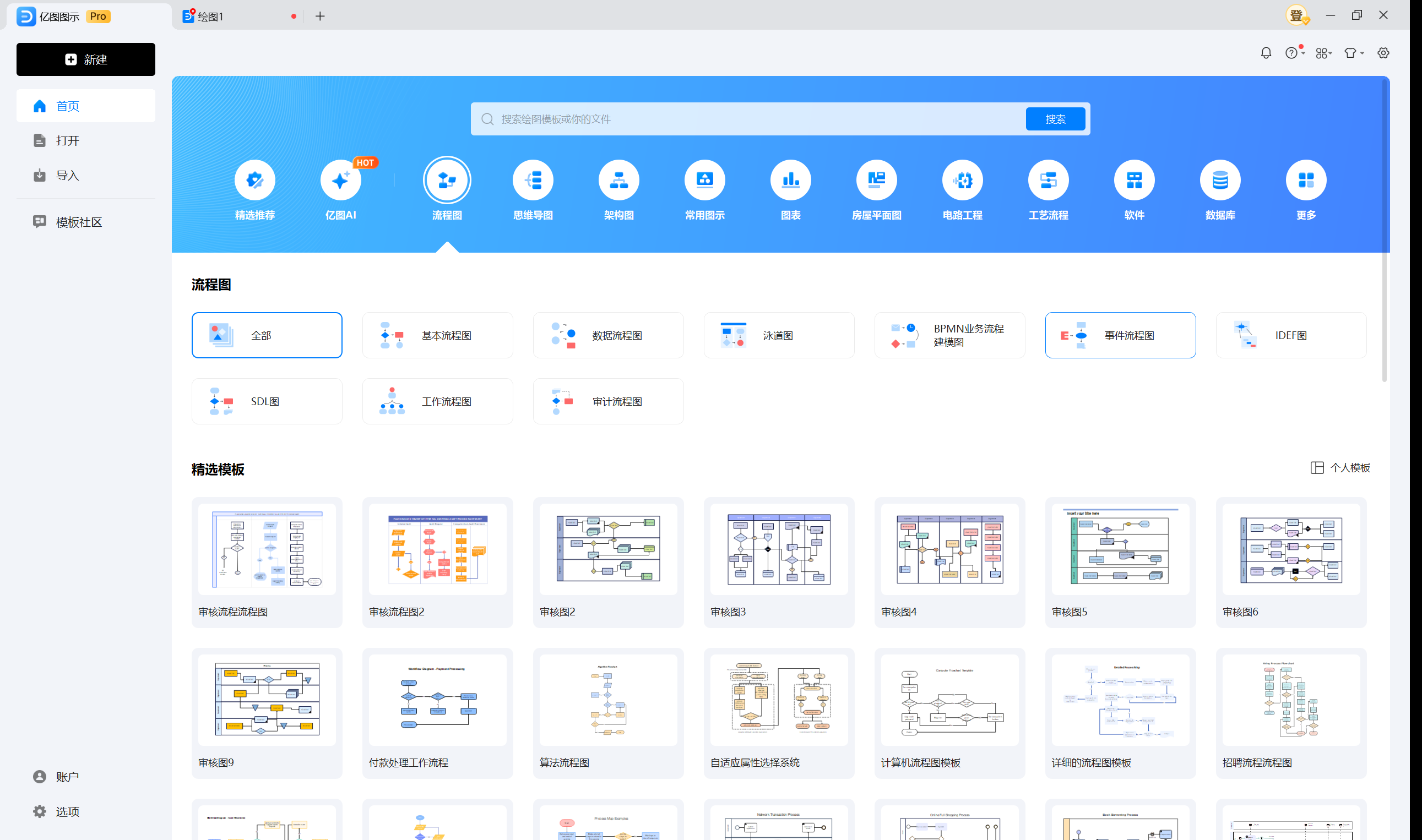Image resolution: width=1422 pixels, height=840 pixels.
Task: Open the 亿图AI category icon
Action: pos(340,181)
